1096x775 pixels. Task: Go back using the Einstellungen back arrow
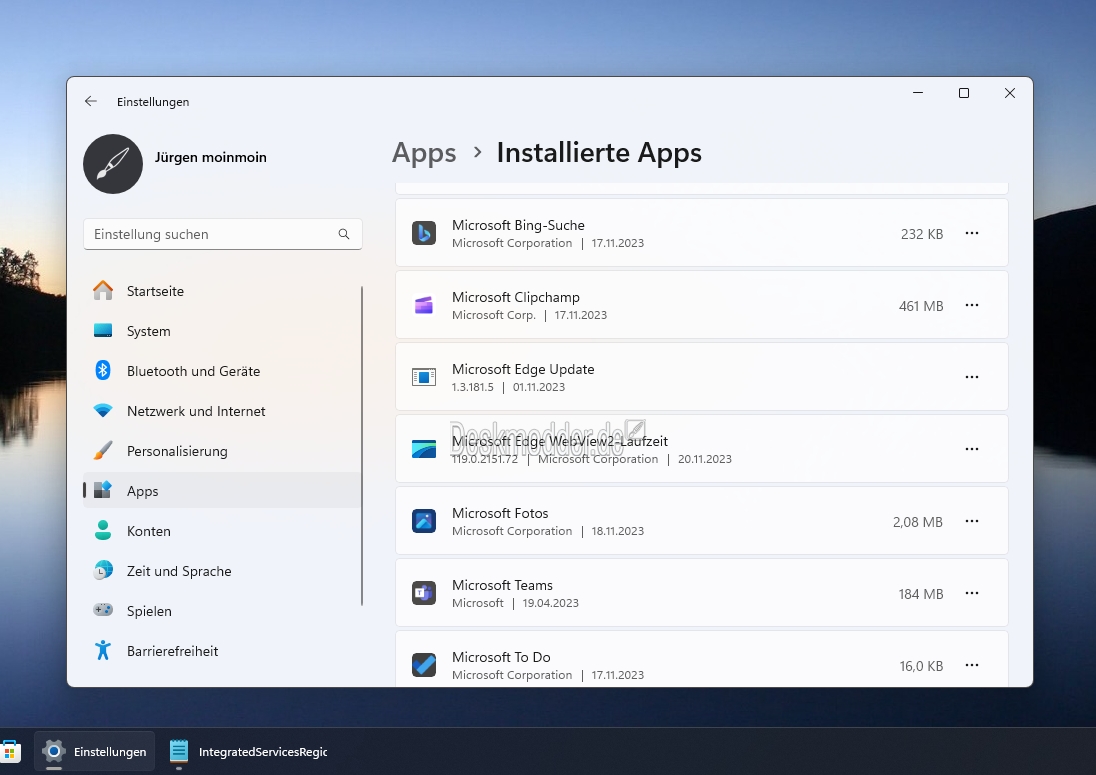91,101
